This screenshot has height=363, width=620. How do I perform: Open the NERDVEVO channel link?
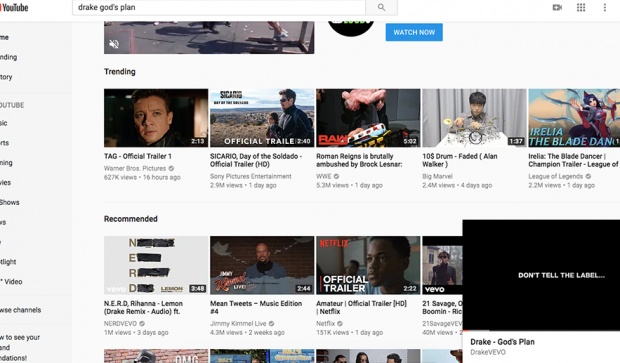coord(120,323)
